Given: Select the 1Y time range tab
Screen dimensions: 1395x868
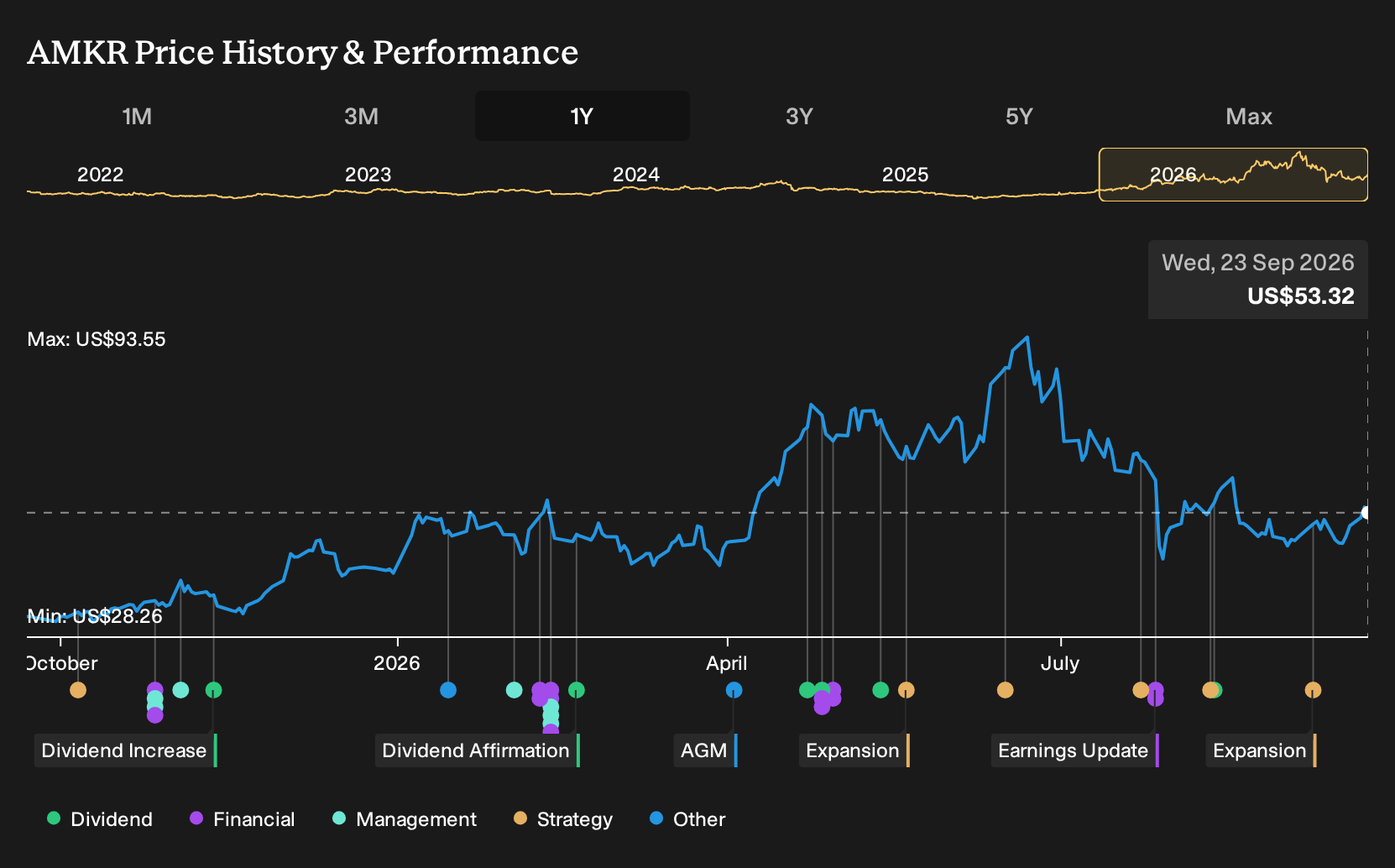Looking at the screenshot, I should (582, 116).
